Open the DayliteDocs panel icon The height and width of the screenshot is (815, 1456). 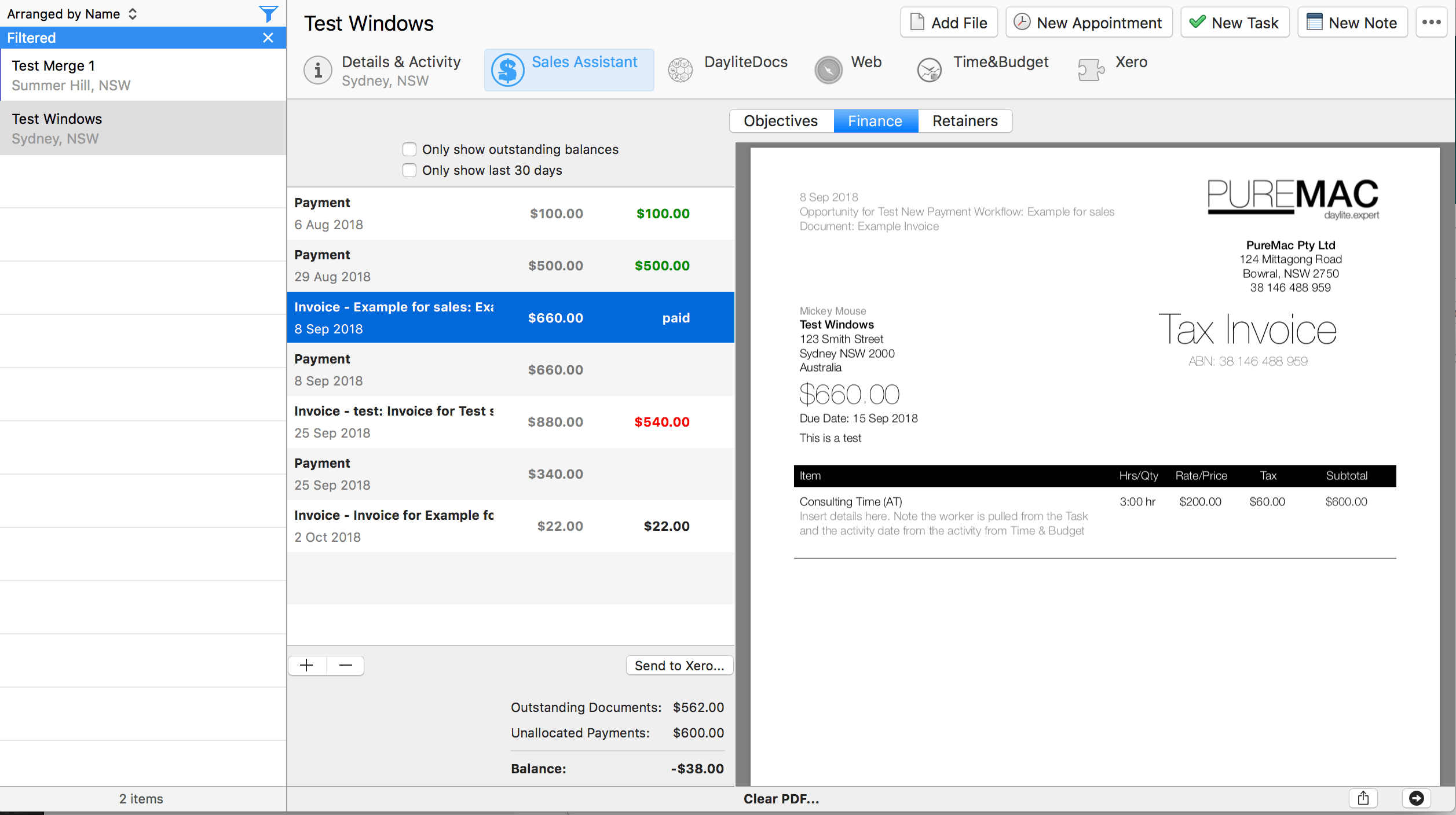point(680,69)
